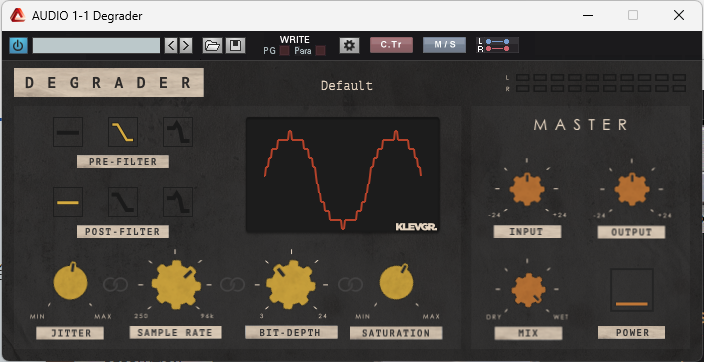Click the PRE-FILTER label

pyautogui.click(x=123, y=162)
